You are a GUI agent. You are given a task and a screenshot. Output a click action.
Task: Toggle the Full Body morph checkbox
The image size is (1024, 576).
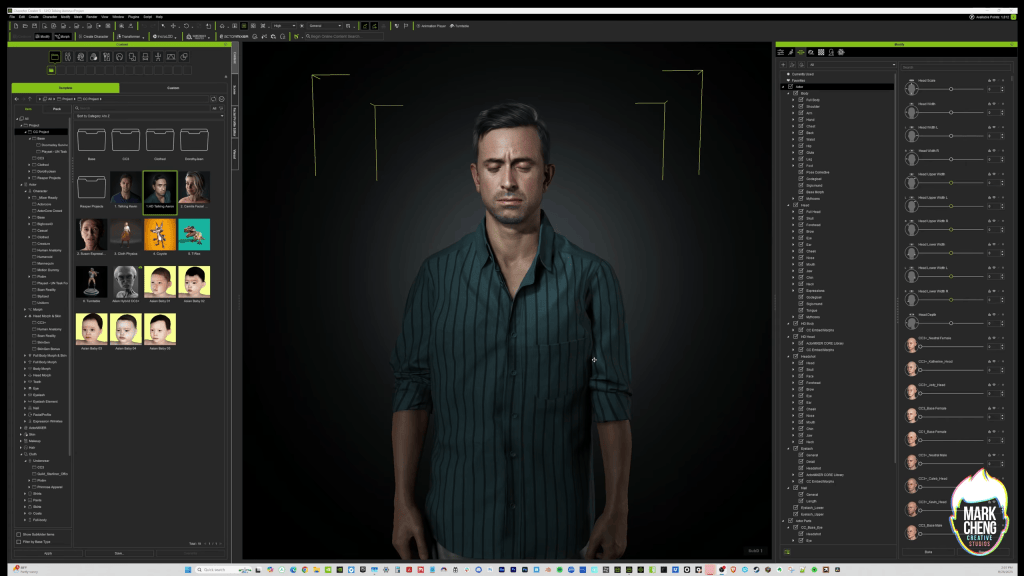pos(801,100)
